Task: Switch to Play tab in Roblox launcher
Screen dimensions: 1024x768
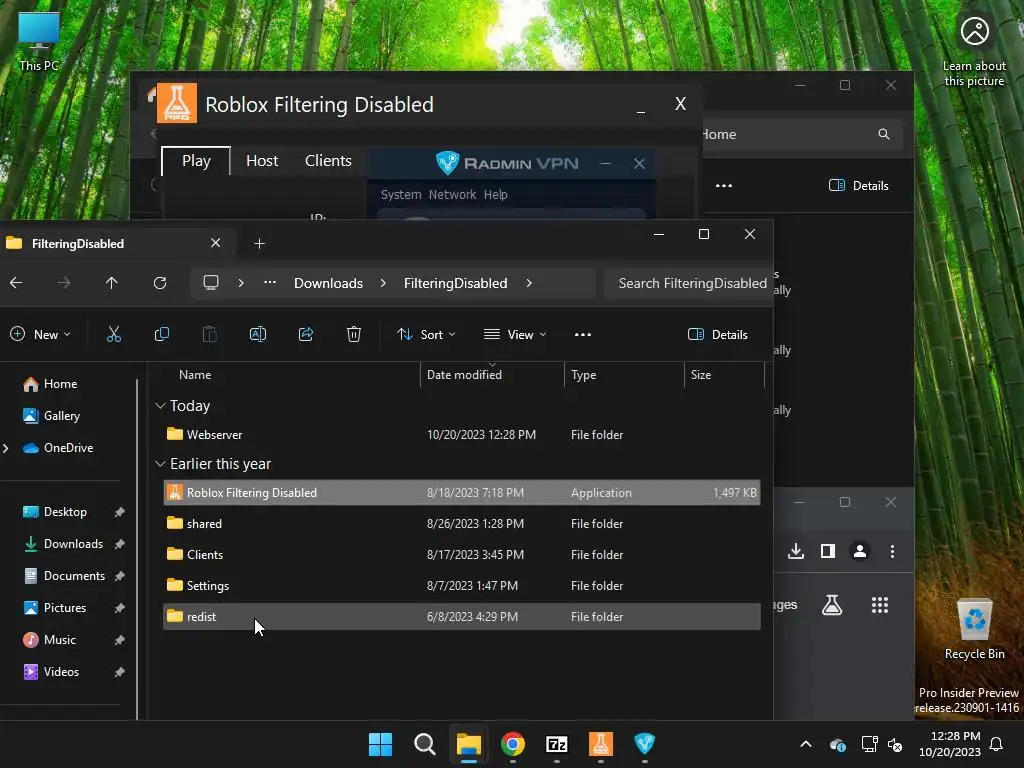Action: [196, 161]
